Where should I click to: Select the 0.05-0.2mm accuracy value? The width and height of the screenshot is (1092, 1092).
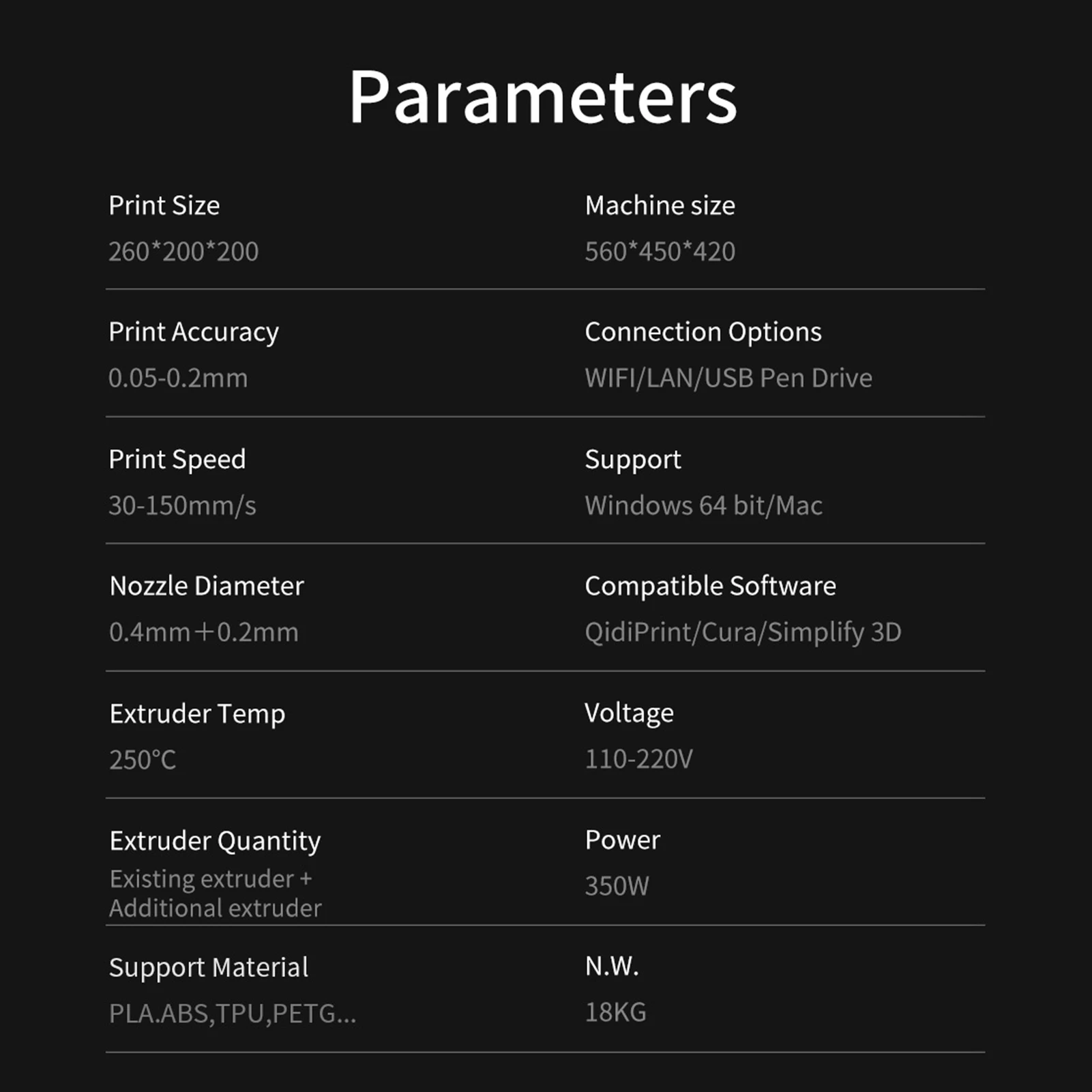pyautogui.click(x=178, y=378)
